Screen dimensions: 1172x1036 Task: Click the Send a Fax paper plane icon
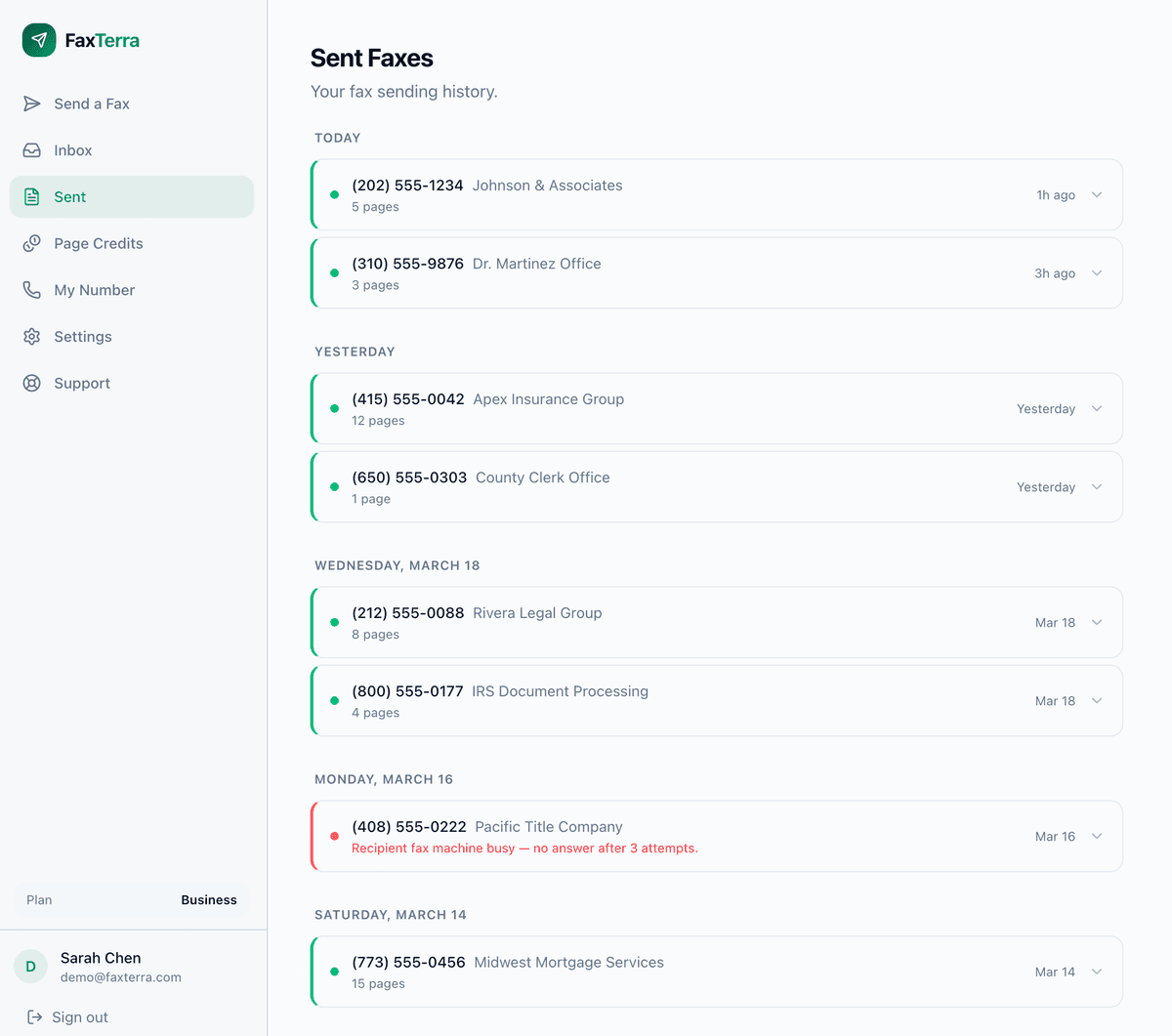[x=32, y=104]
